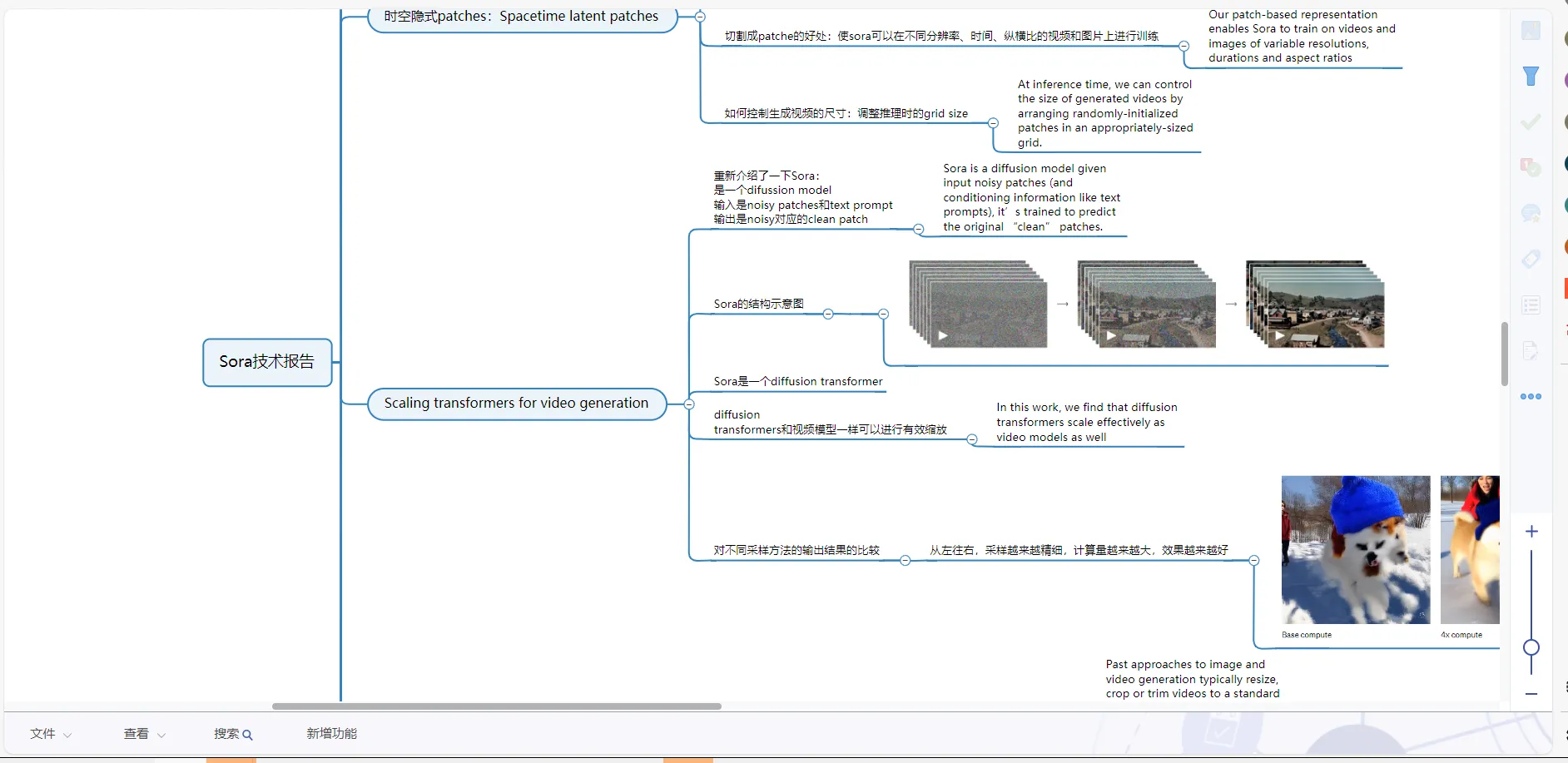This screenshot has height=763, width=1568.
Task: Open the 查看 menu
Action: 144,734
